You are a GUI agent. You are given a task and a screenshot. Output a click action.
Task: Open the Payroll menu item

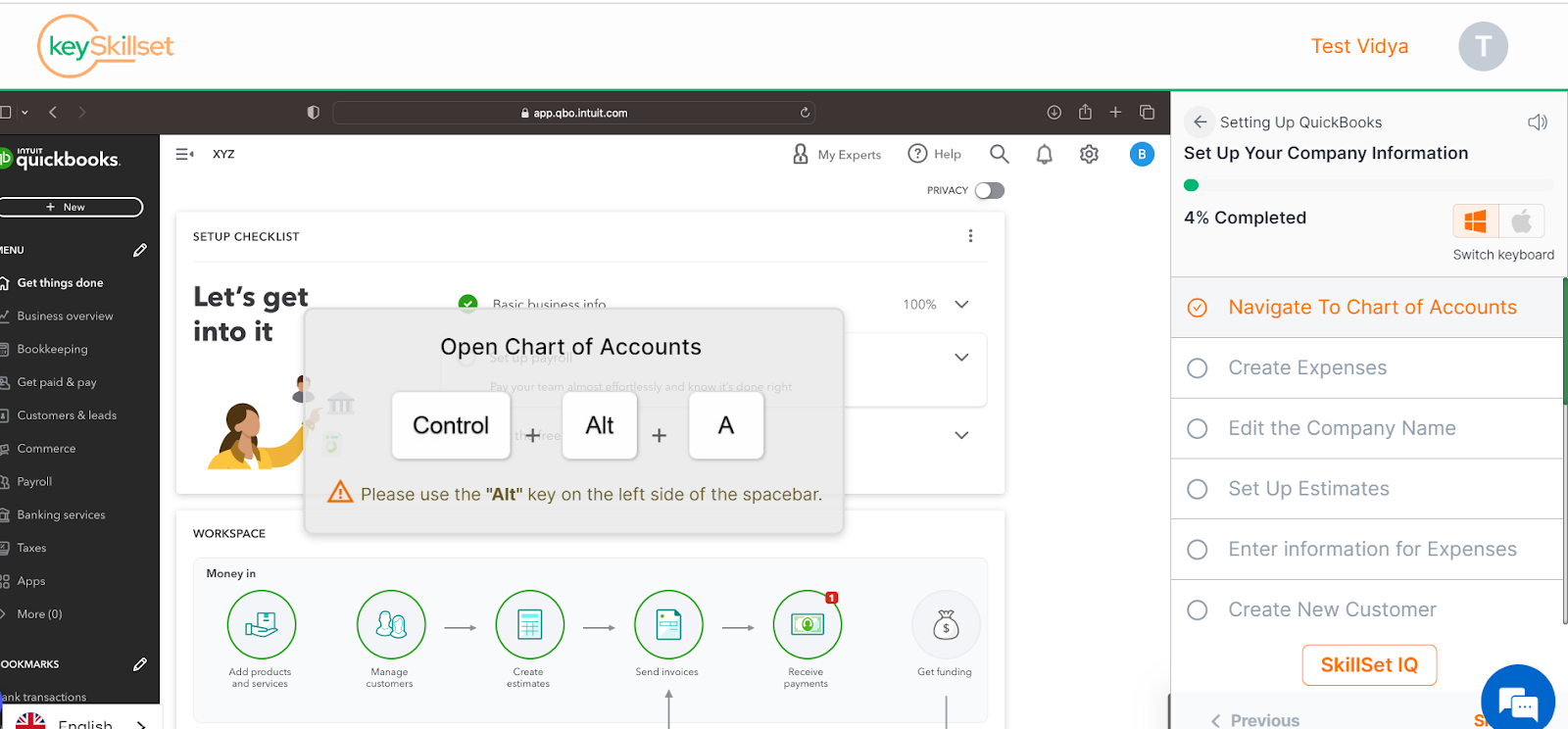click(34, 482)
